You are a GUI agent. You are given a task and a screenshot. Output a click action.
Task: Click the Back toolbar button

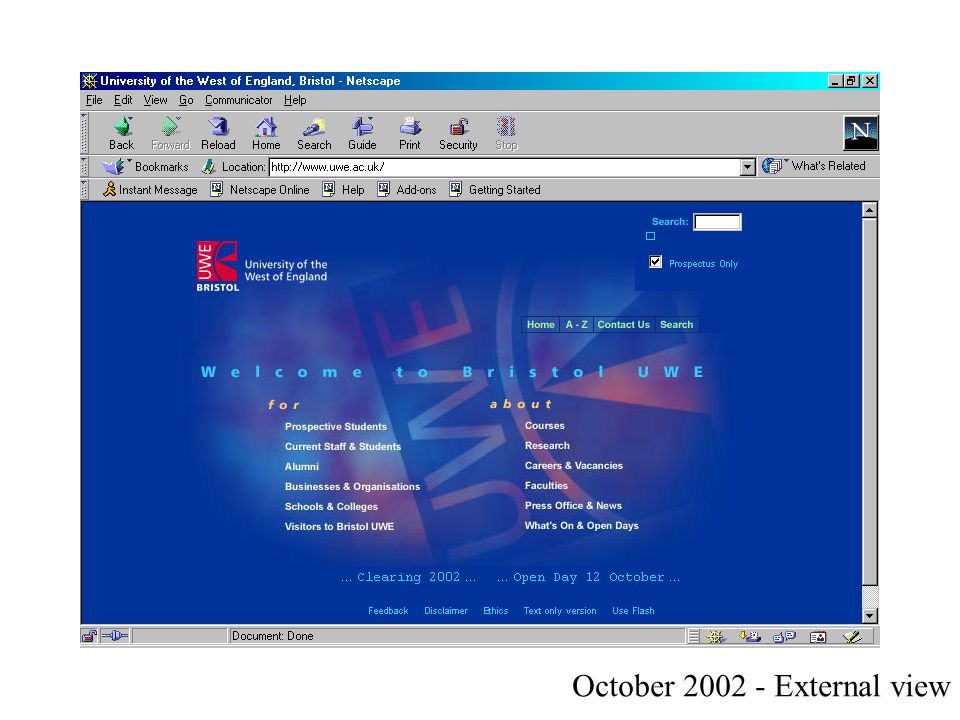click(122, 133)
